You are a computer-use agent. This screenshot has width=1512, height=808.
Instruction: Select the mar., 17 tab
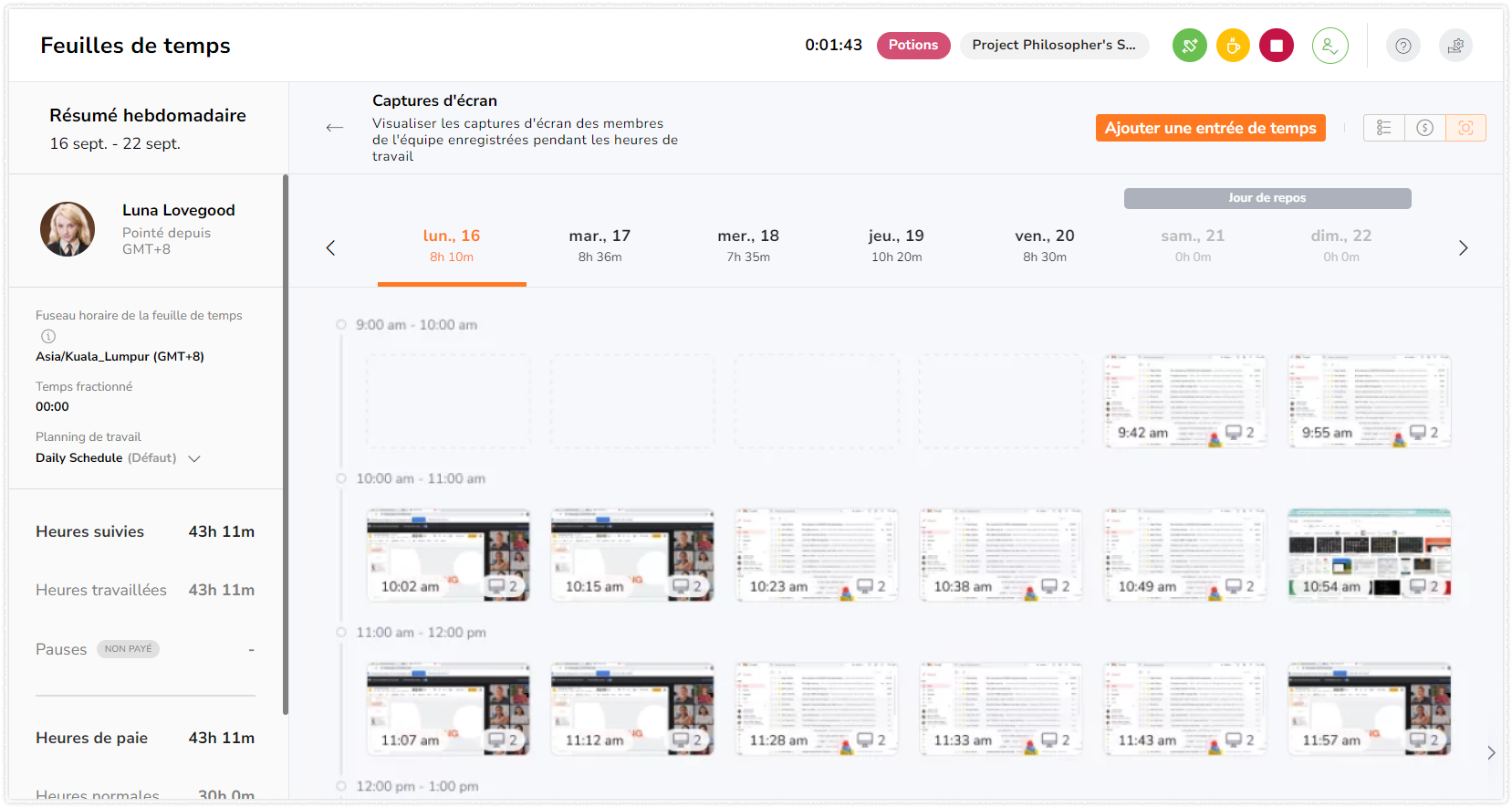[600, 246]
